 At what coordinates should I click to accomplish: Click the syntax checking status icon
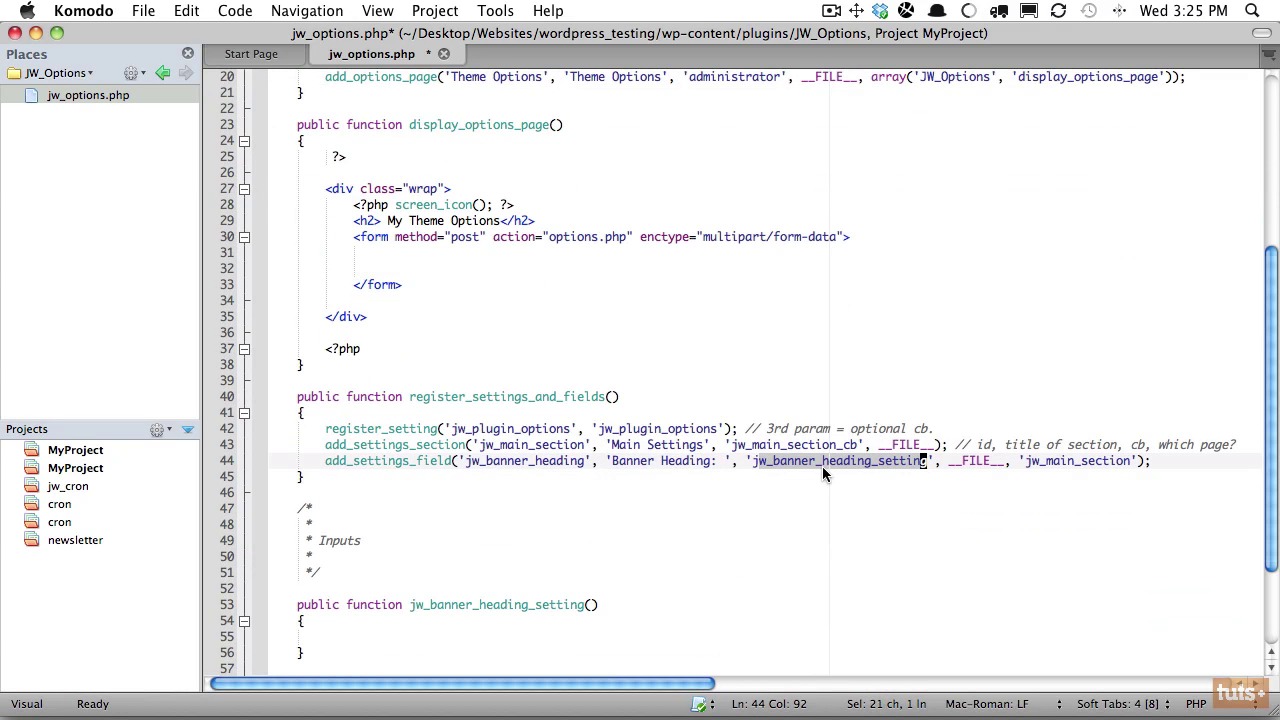pos(700,704)
